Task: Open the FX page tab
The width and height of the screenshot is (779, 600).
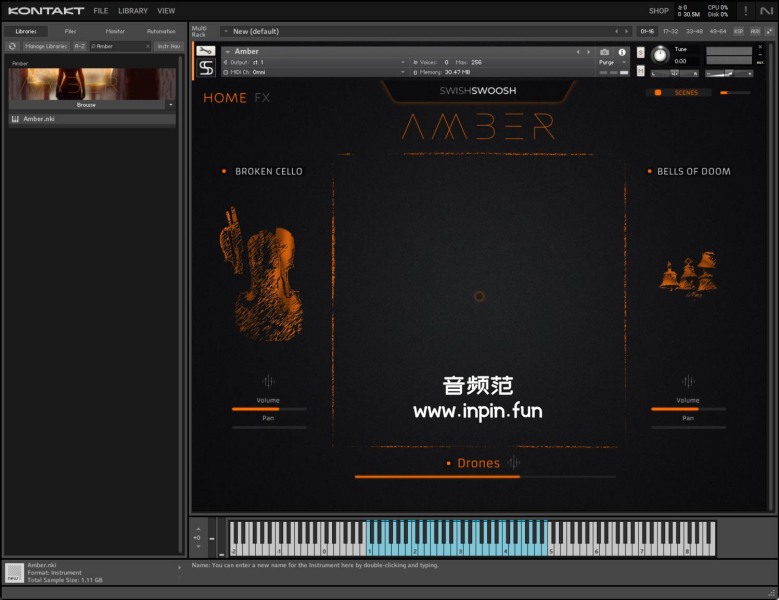Action: click(262, 98)
